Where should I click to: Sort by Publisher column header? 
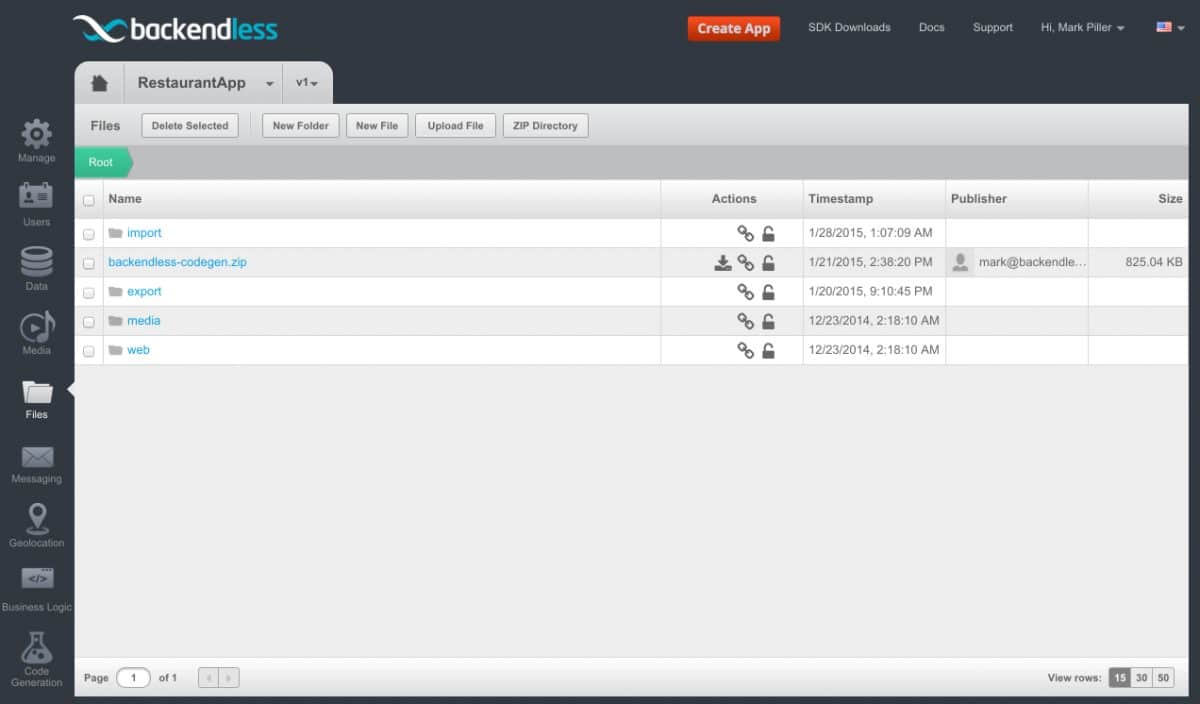click(x=979, y=199)
